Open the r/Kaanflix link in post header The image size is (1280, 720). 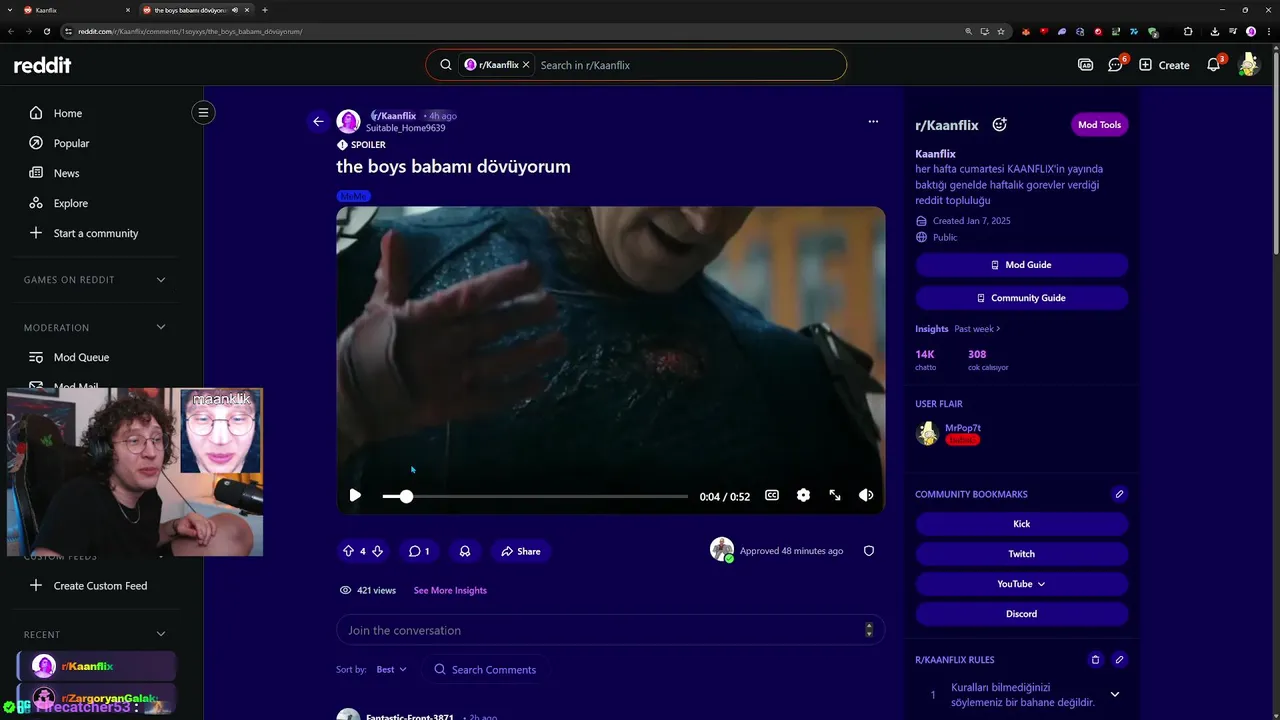click(x=394, y=116)
